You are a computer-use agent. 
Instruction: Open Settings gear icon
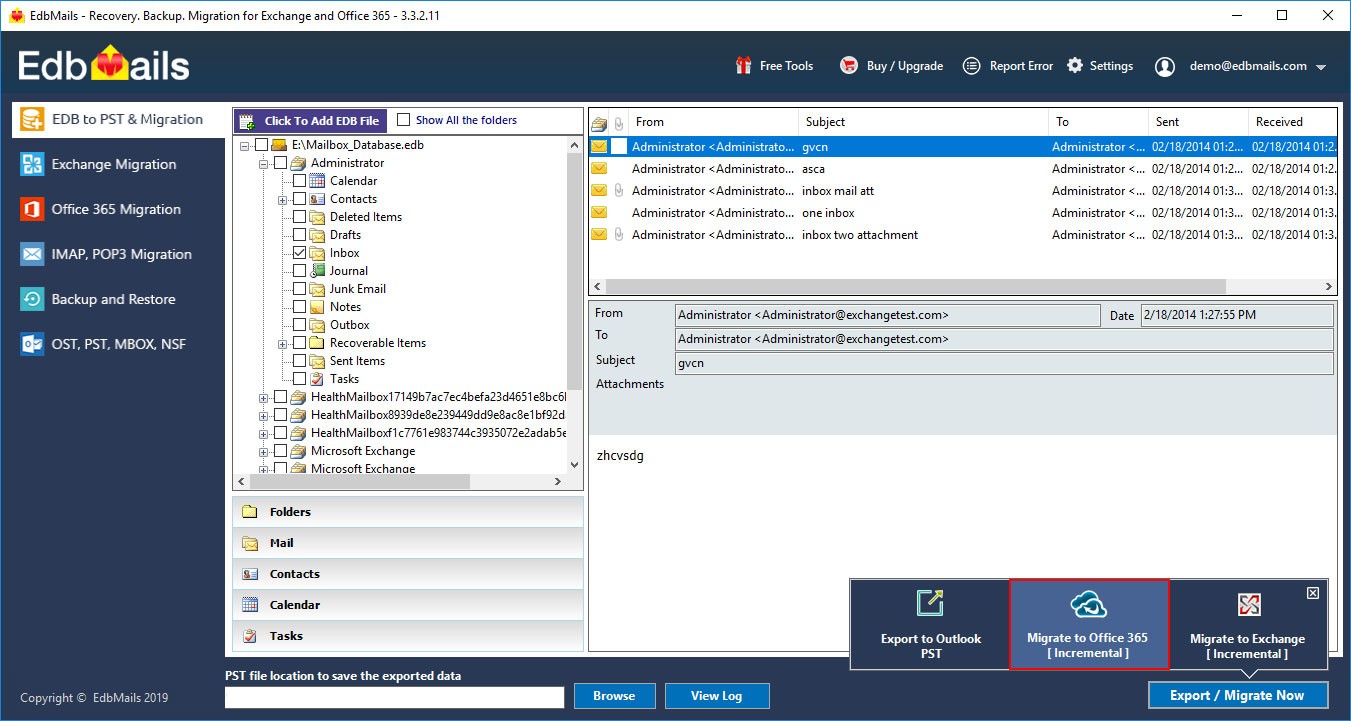1075,66
